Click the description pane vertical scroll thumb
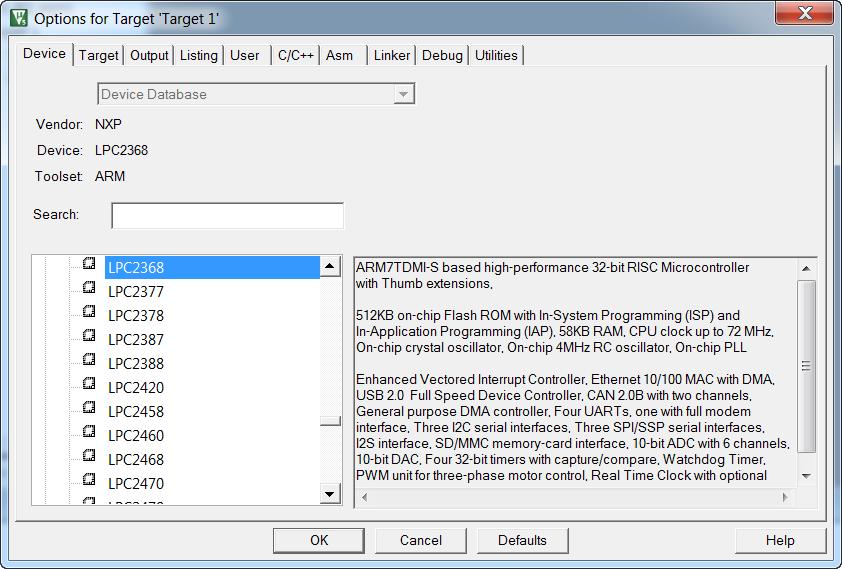The width and height of the screenshot is (842, 569). pyautogui.click(x=807, y=366)
